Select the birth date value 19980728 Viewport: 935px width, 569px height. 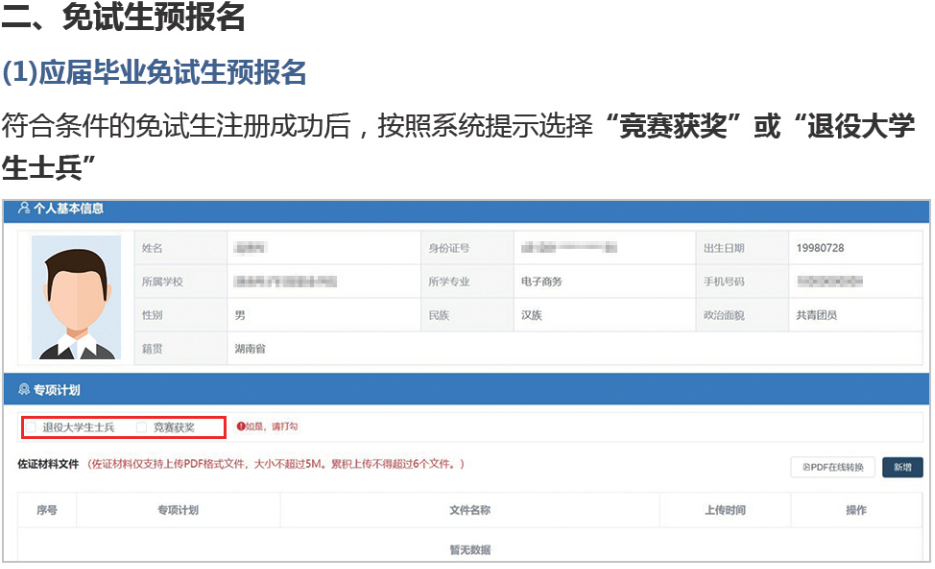click(x=820, y=248)
